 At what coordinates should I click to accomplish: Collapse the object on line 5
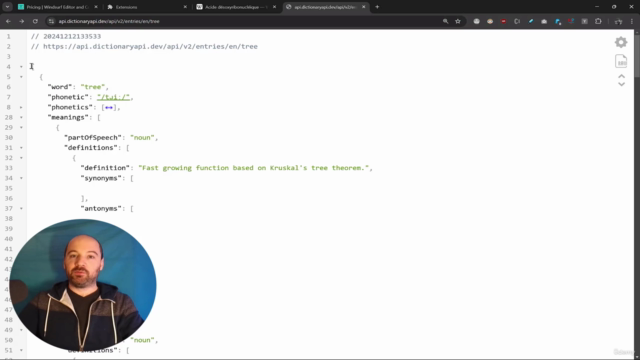coord(21,77)
